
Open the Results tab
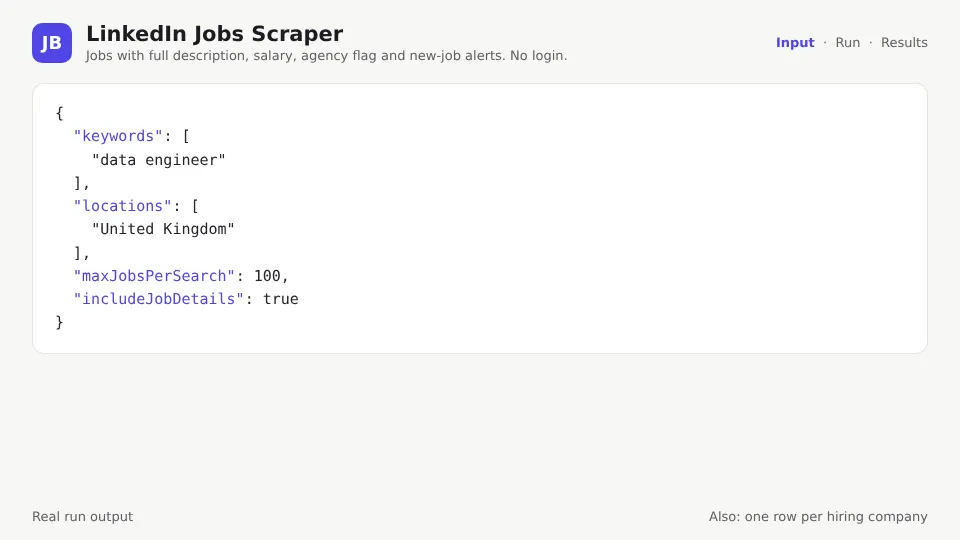click(x=904, y=43)
